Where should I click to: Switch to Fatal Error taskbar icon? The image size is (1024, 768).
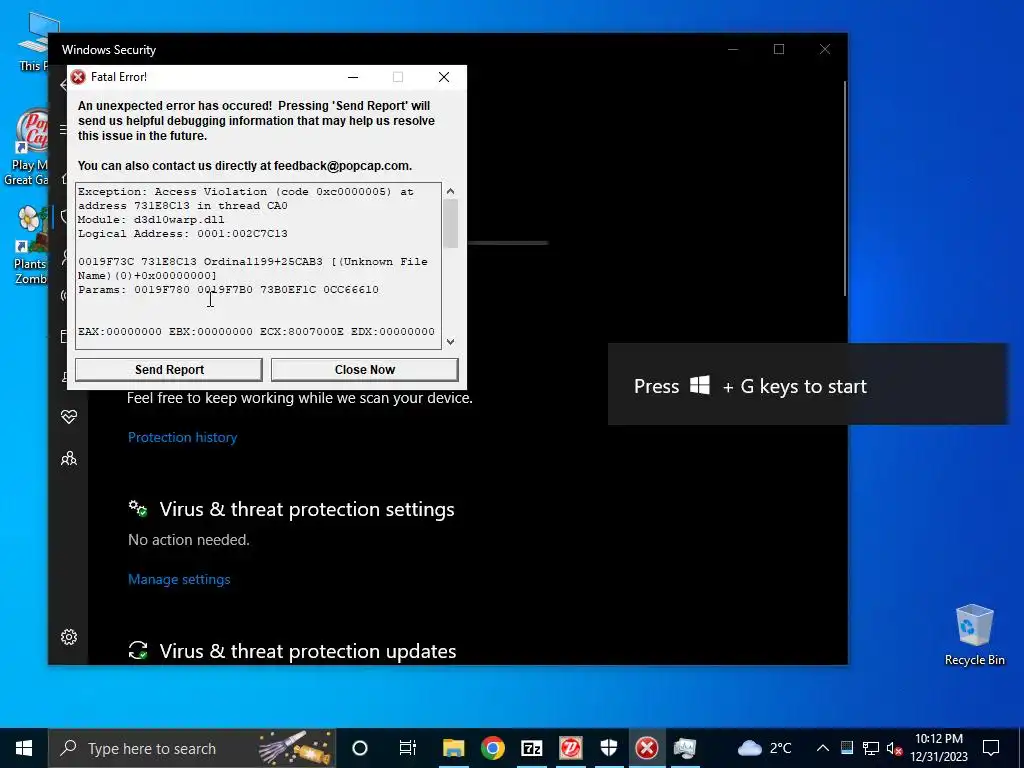tap(647, 748)
